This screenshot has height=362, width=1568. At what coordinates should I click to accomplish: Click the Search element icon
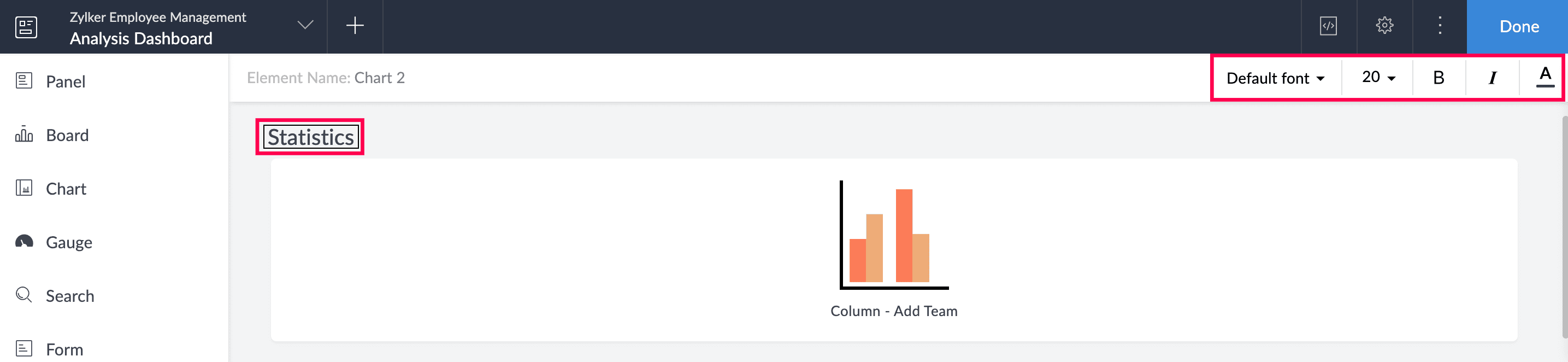(x=23, y=295)
